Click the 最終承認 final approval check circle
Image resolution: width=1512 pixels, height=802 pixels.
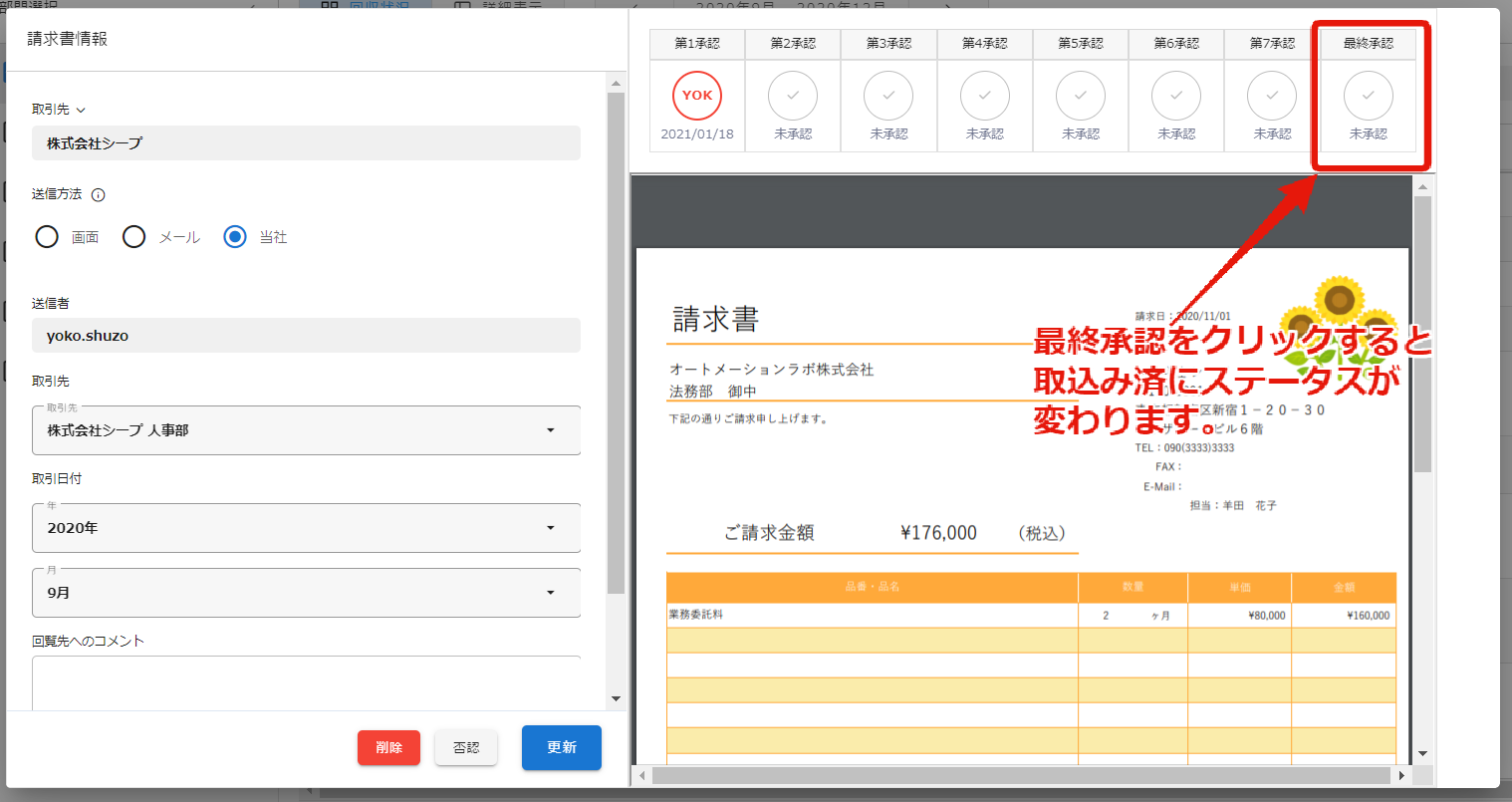[x=1369, y=96]
